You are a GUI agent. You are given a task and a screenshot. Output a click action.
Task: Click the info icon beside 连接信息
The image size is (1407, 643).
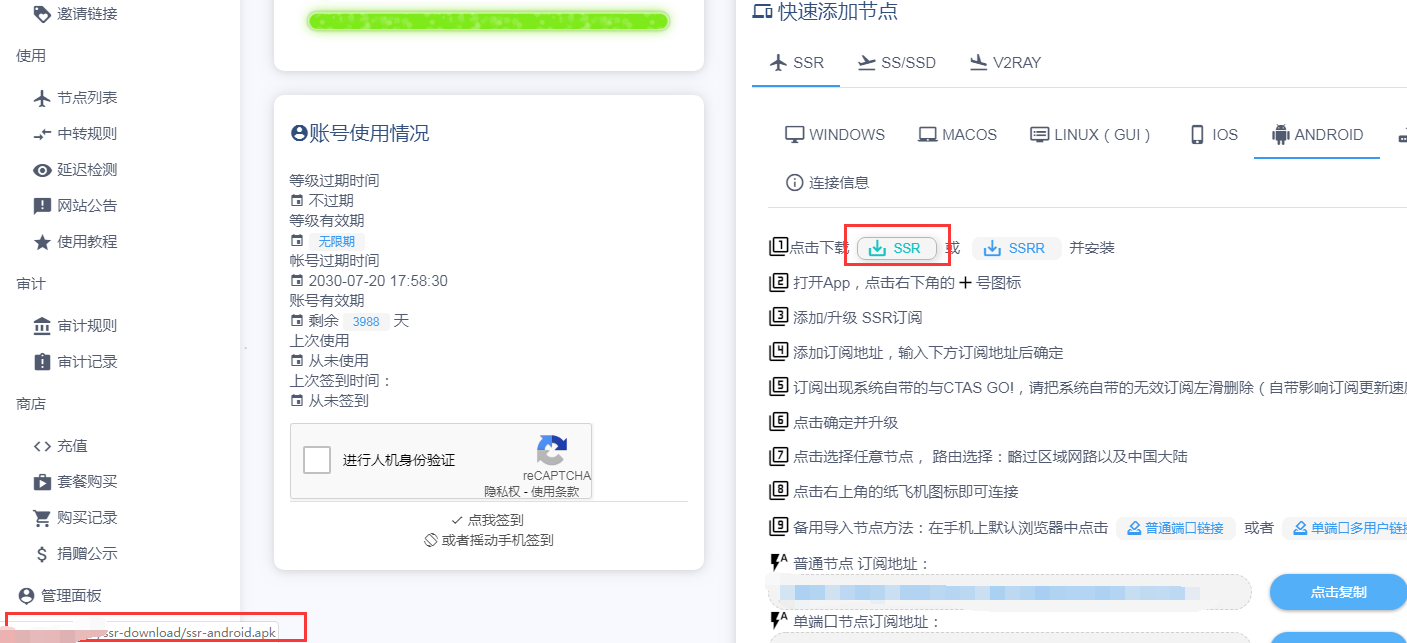coord(795,183)
